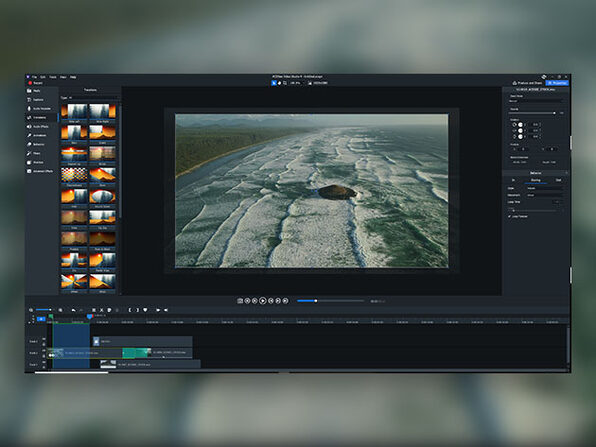
Task: Open the Audio Recorder microphone panel
Action: tap(41, 109)
